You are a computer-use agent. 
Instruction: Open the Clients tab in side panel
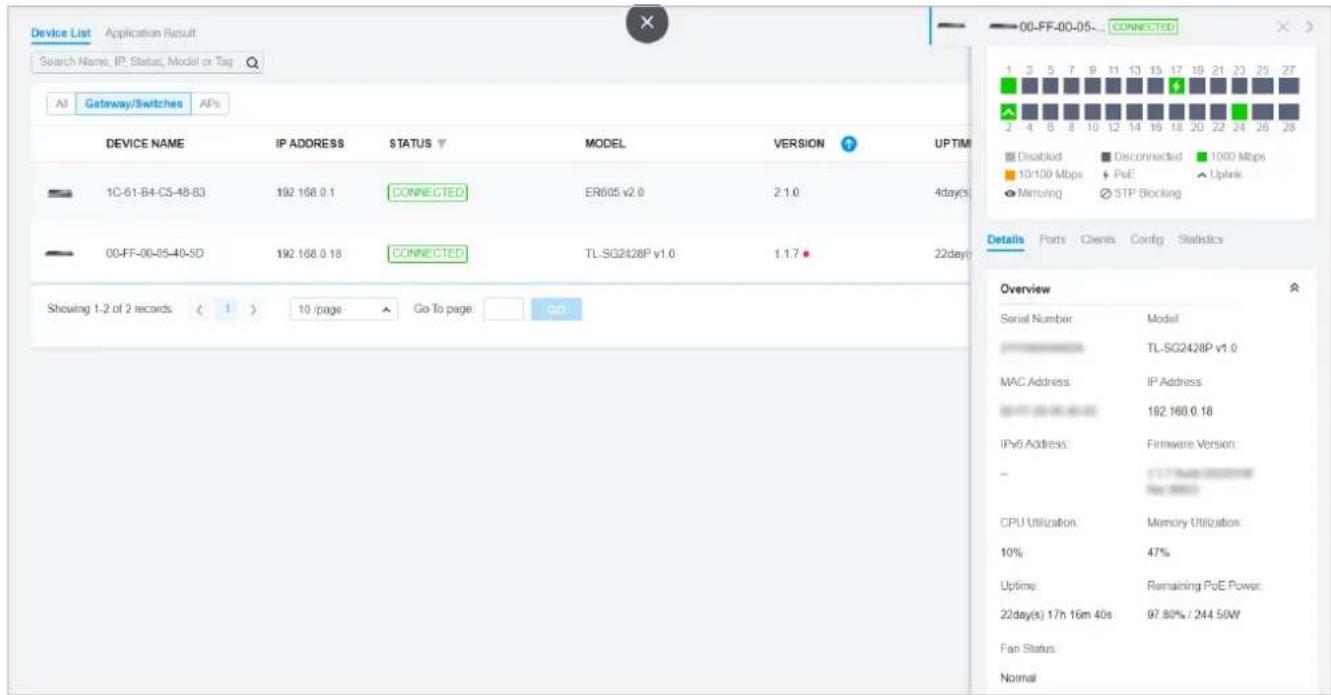click(1098, 240)
